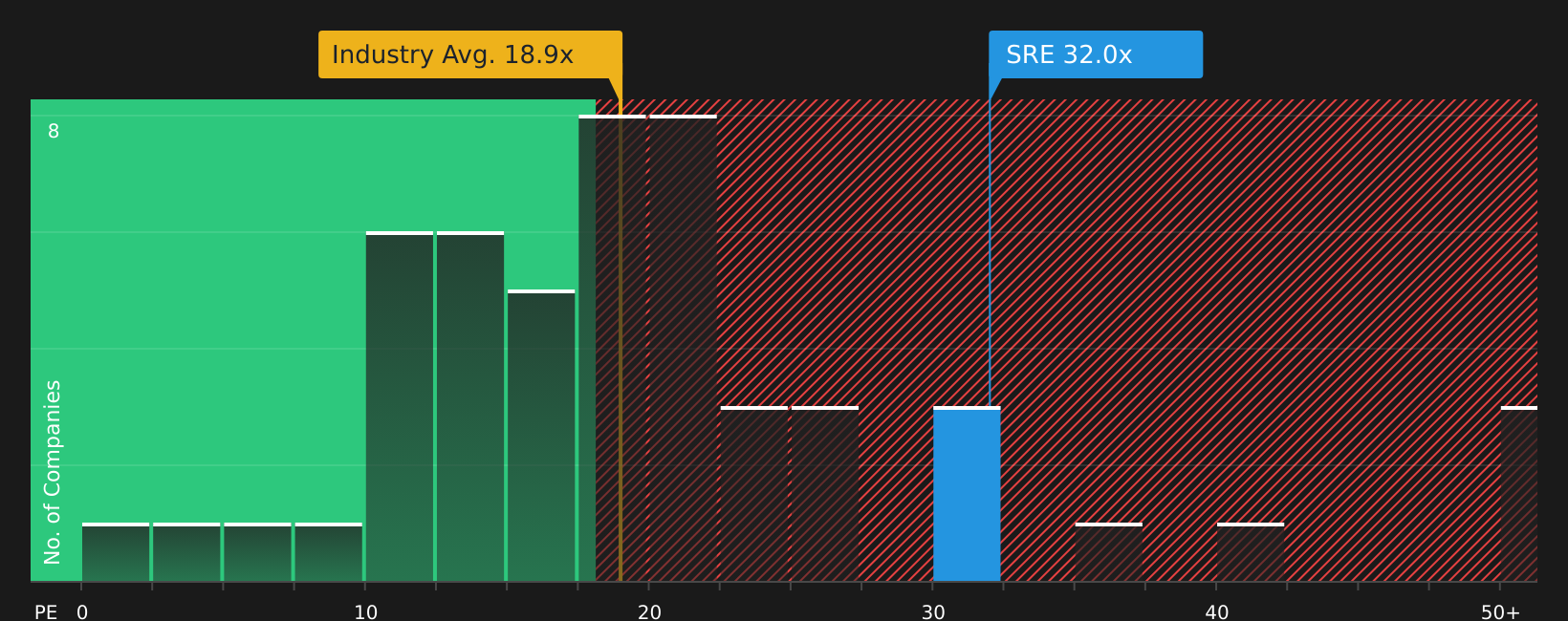Click the x-axis tick label 50+
Viewport: 1568px width, 621px height.
pos(1500,612)
